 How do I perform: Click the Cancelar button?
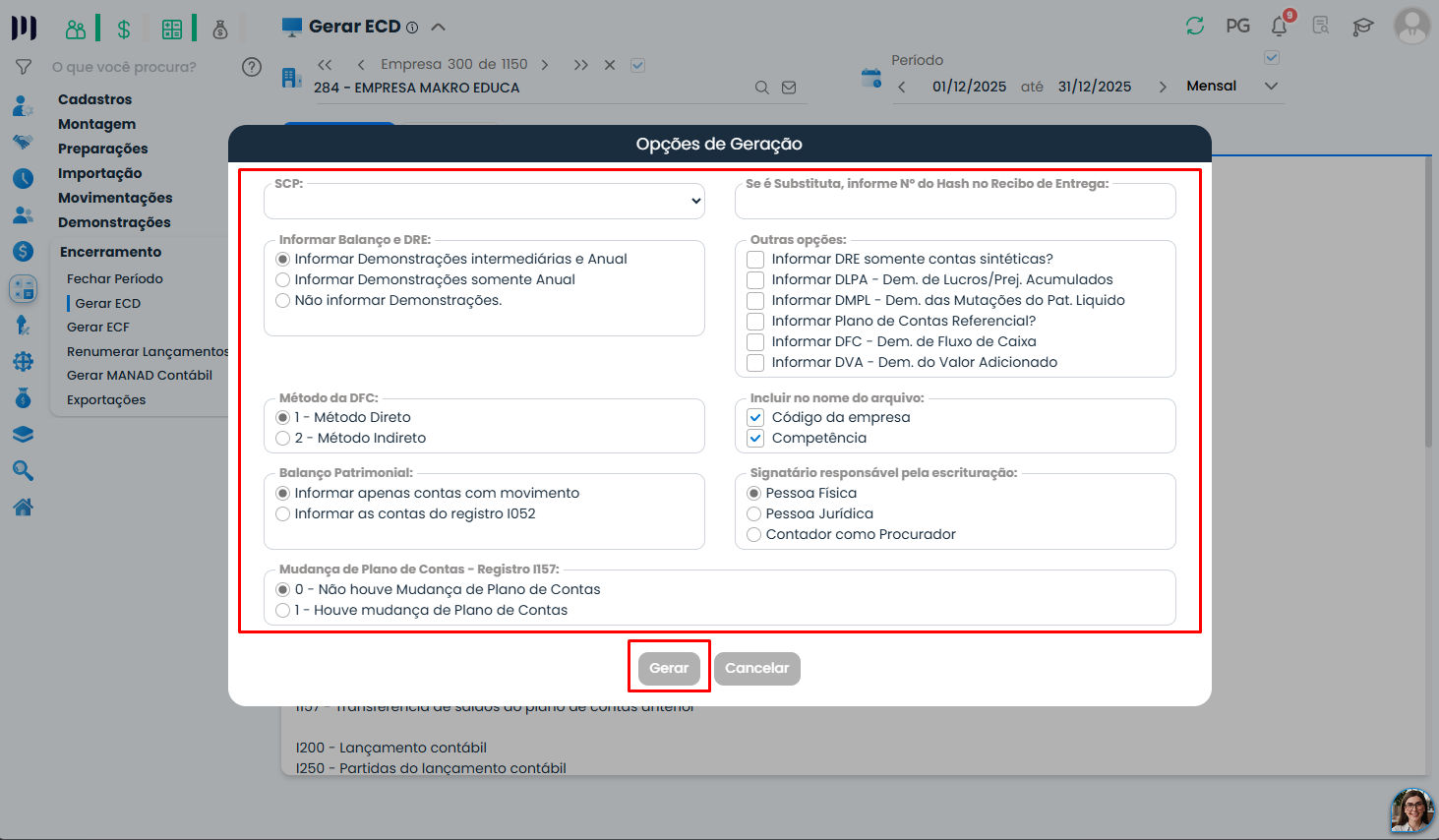pyautogui.click(x=757, y=669)
